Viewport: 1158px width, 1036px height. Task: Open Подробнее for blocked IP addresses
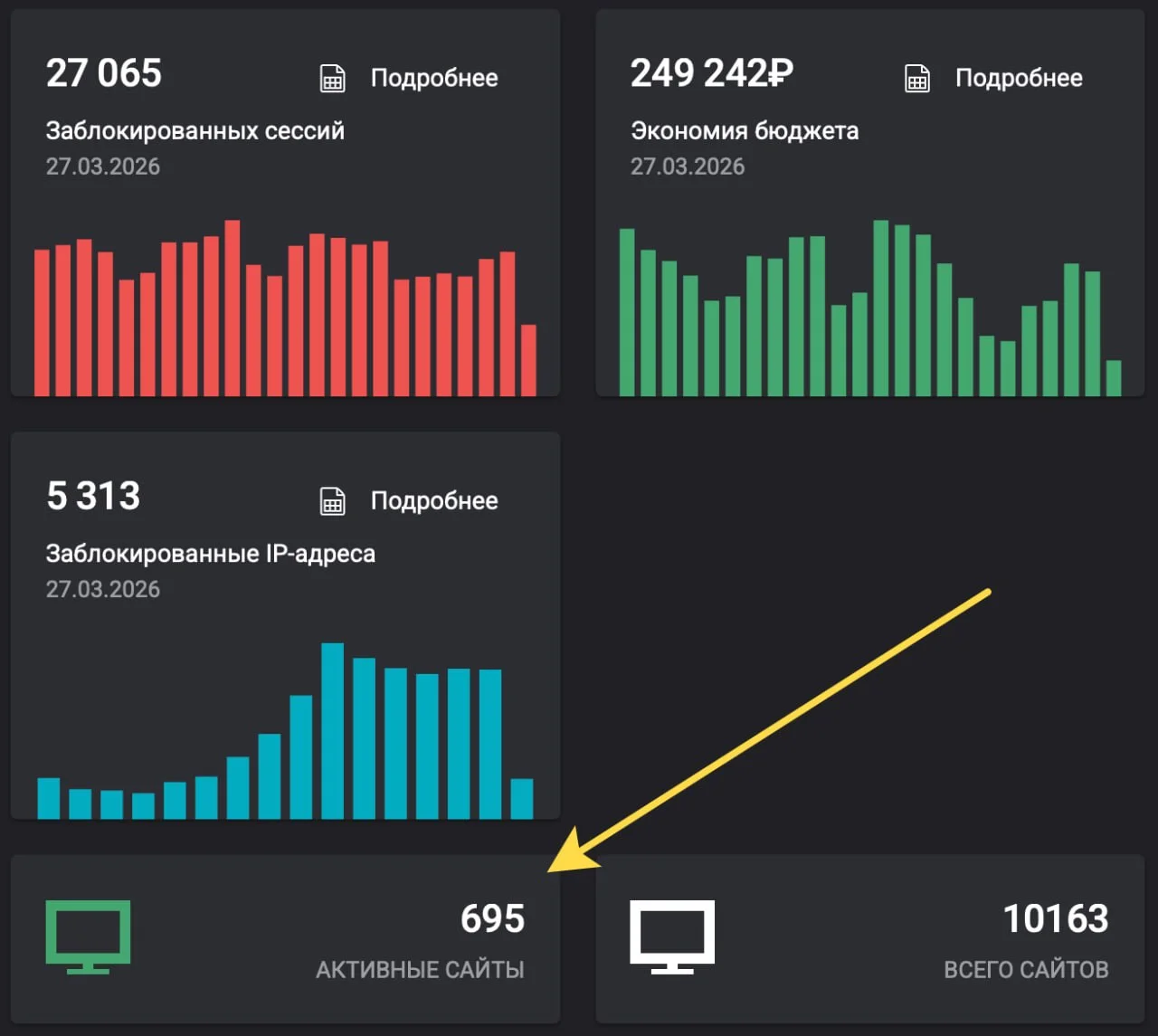pyautogui.click(x=433, y=501)
